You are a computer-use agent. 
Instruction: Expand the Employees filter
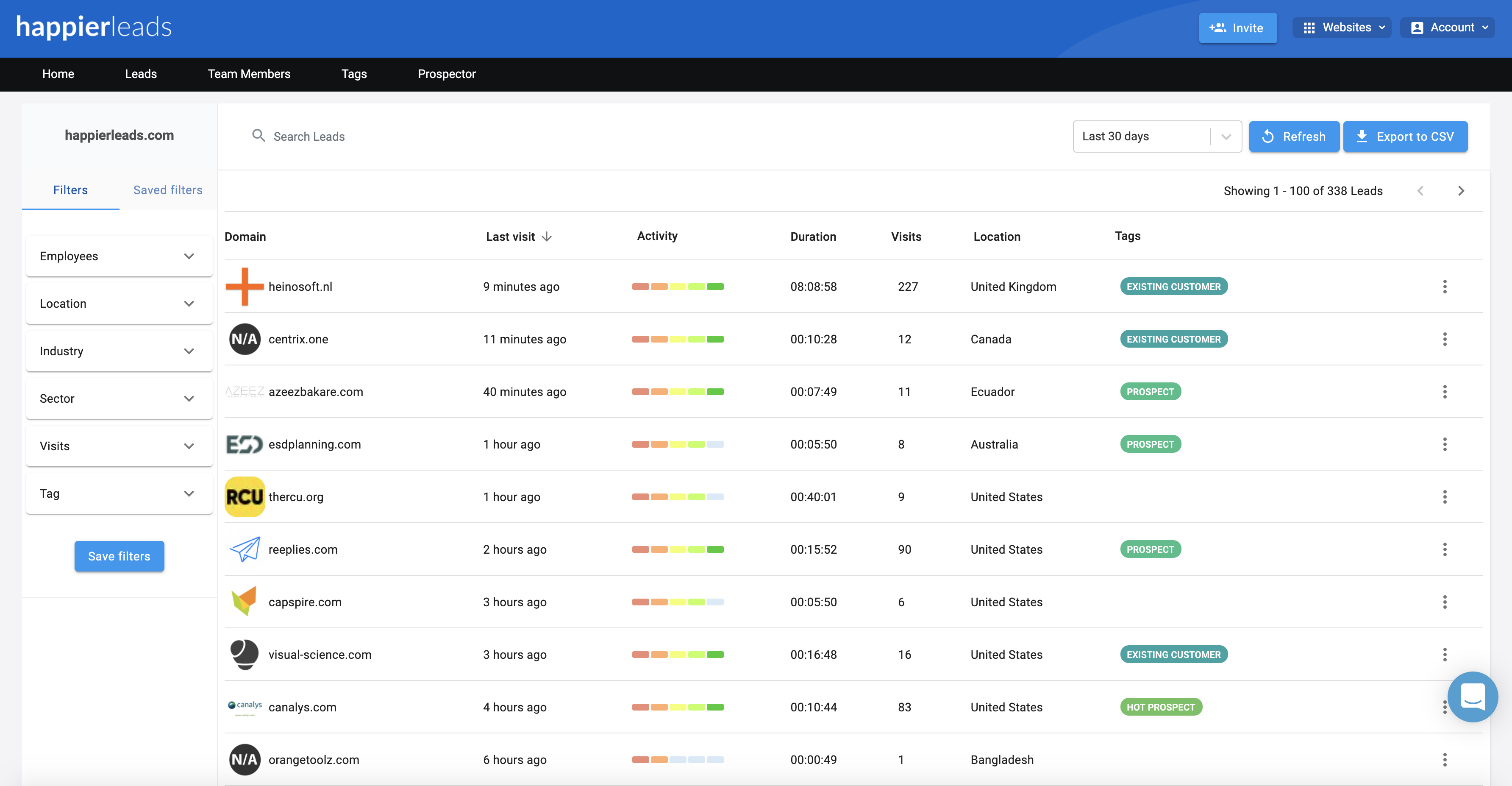[119, 256]
